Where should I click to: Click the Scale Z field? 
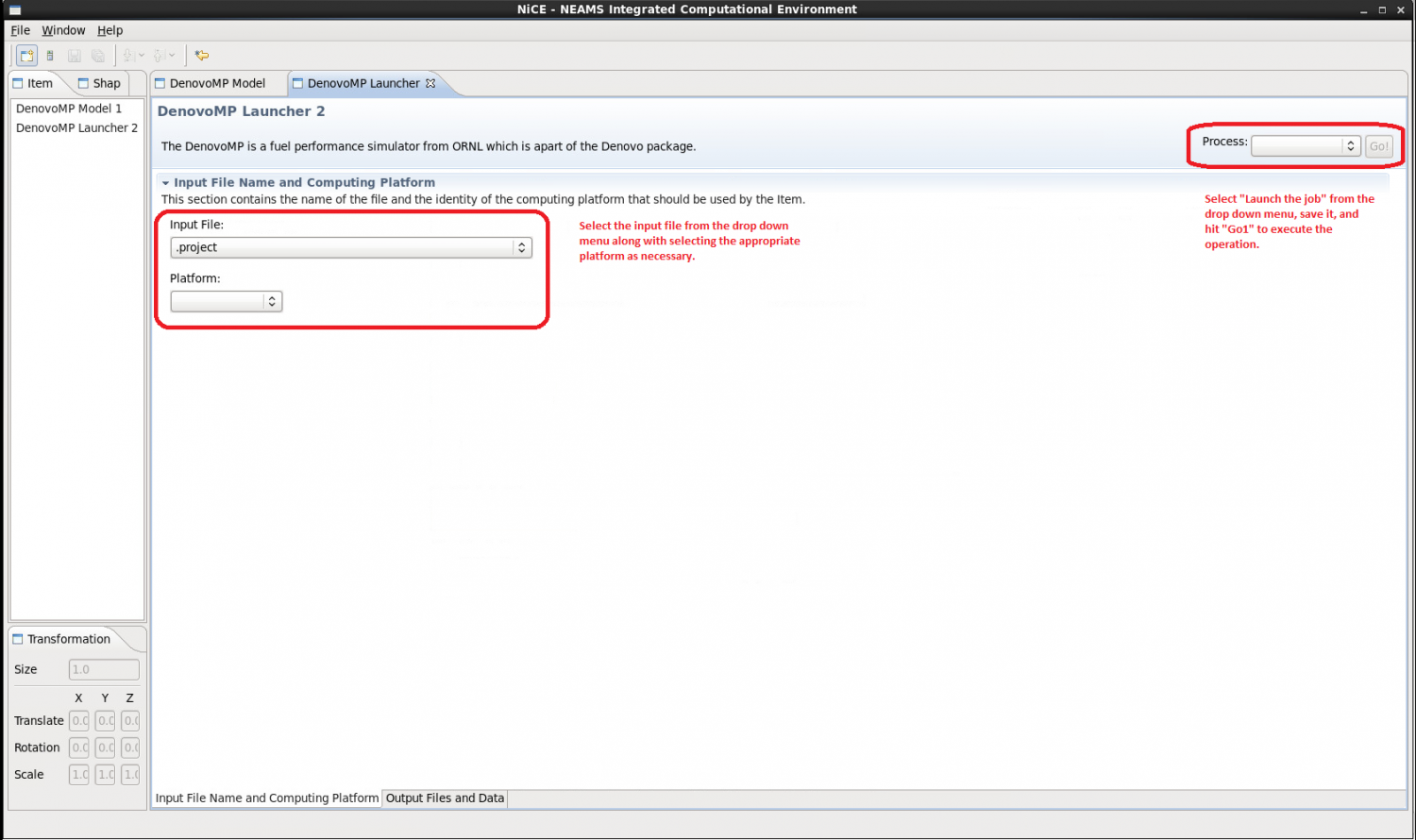(x=130, y=775)
